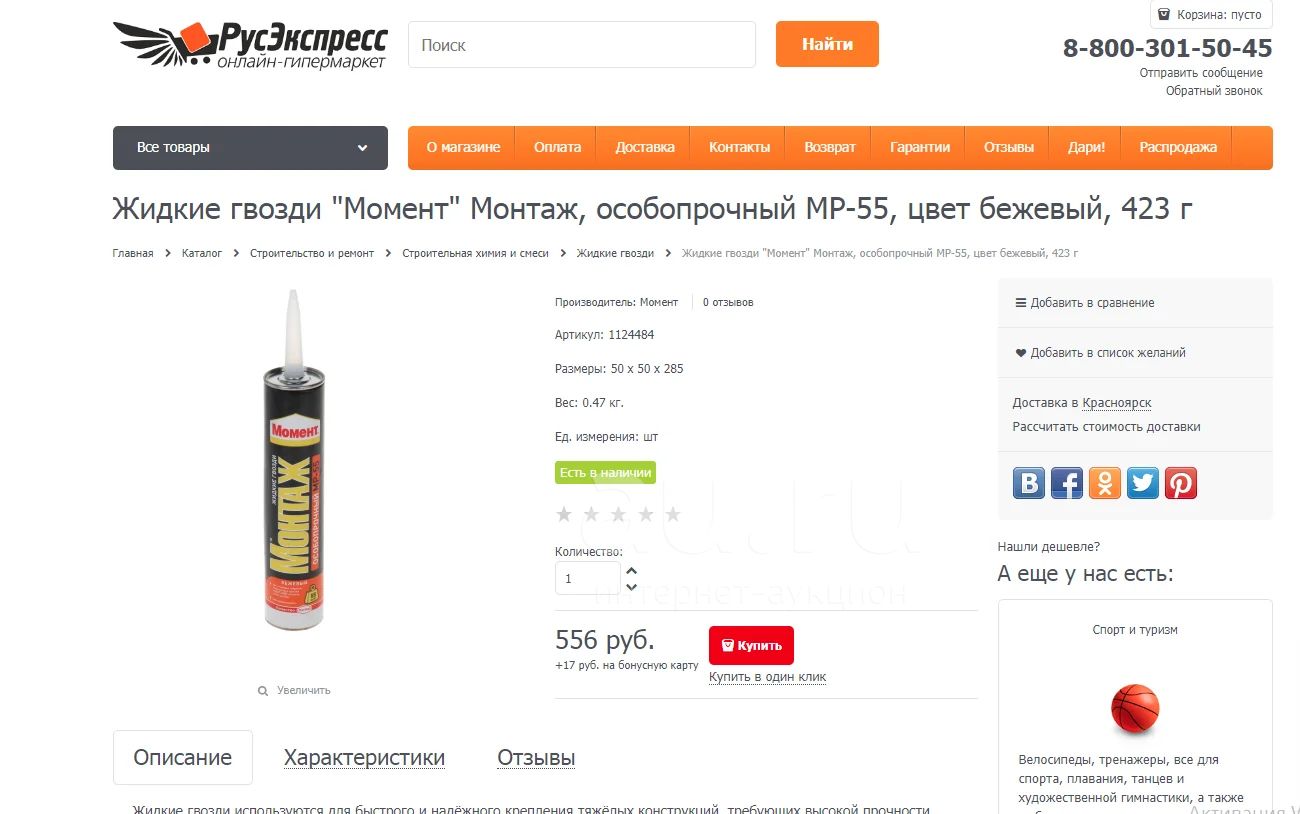Viewport: 1300px width, 814px height.
Task: Switch to the Характеристики tab
Action: point(364,758)
